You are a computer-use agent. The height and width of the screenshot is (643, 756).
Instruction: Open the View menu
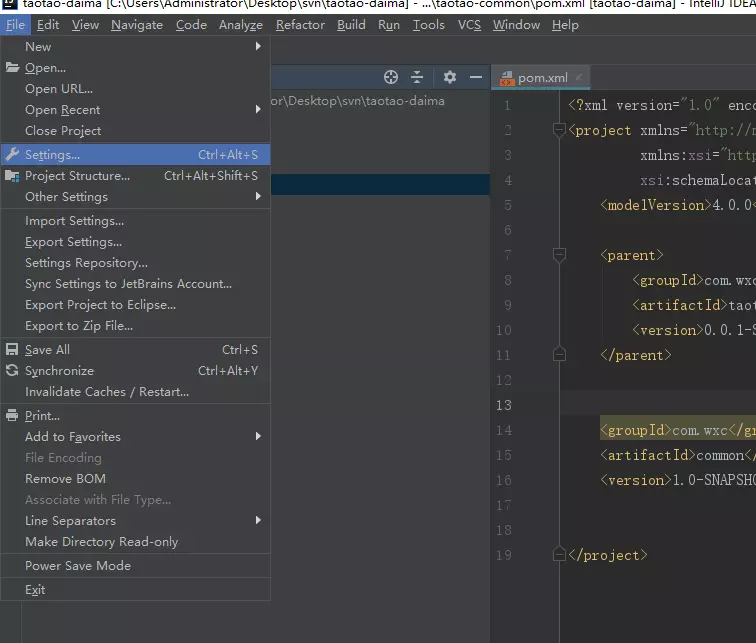pyautogui.click(x=85, y=25)
